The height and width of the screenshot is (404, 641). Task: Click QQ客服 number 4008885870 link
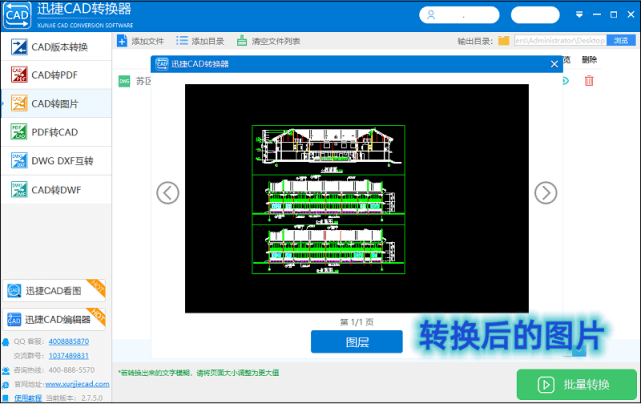point(69,341)
